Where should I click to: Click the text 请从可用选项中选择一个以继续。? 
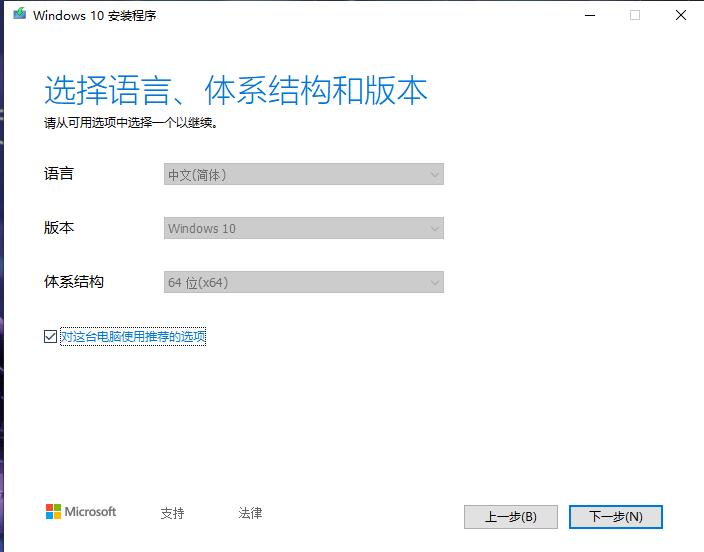click(131, 122)
